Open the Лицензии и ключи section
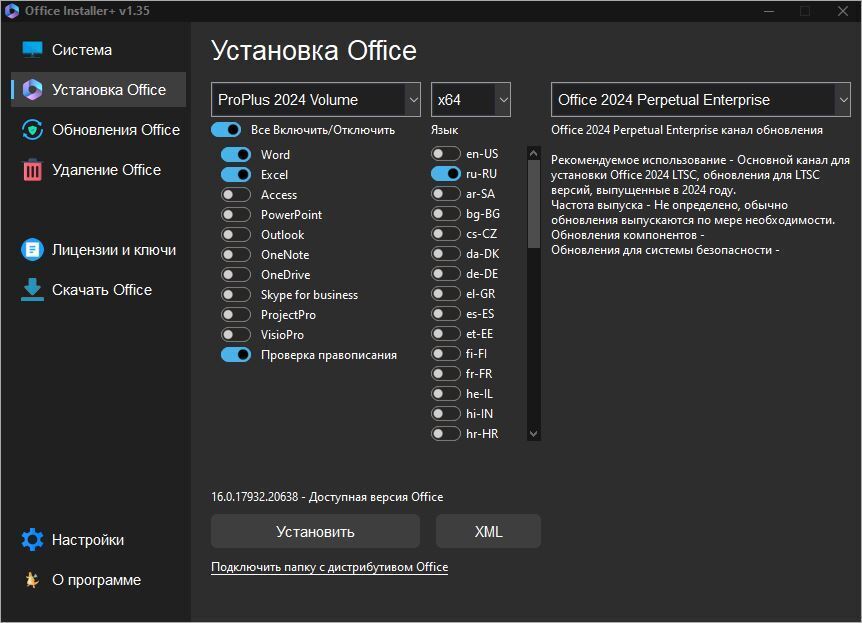This screenshot has height=623, width=862. pos(114,250)
